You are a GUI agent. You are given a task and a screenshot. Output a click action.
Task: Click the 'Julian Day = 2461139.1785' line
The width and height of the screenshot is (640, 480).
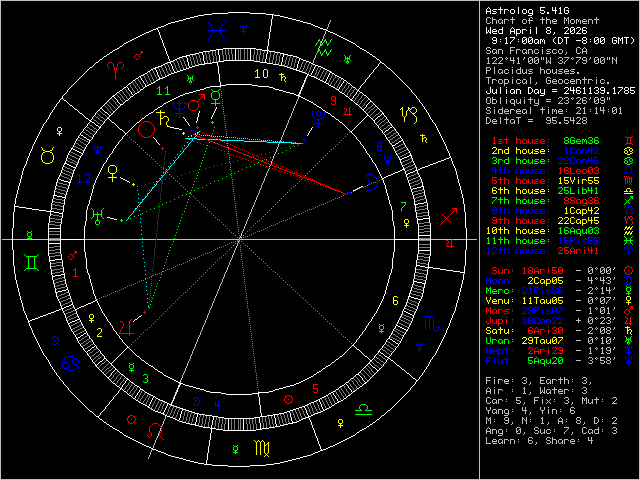coord(560,91)
